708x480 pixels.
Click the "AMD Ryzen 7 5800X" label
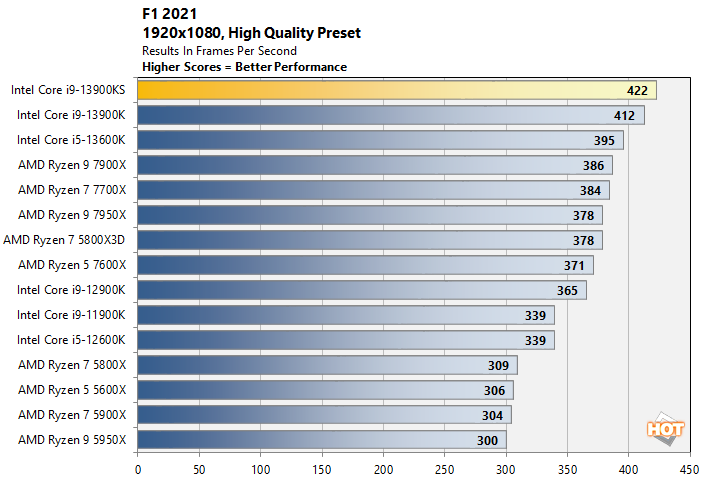pos(72,364)
